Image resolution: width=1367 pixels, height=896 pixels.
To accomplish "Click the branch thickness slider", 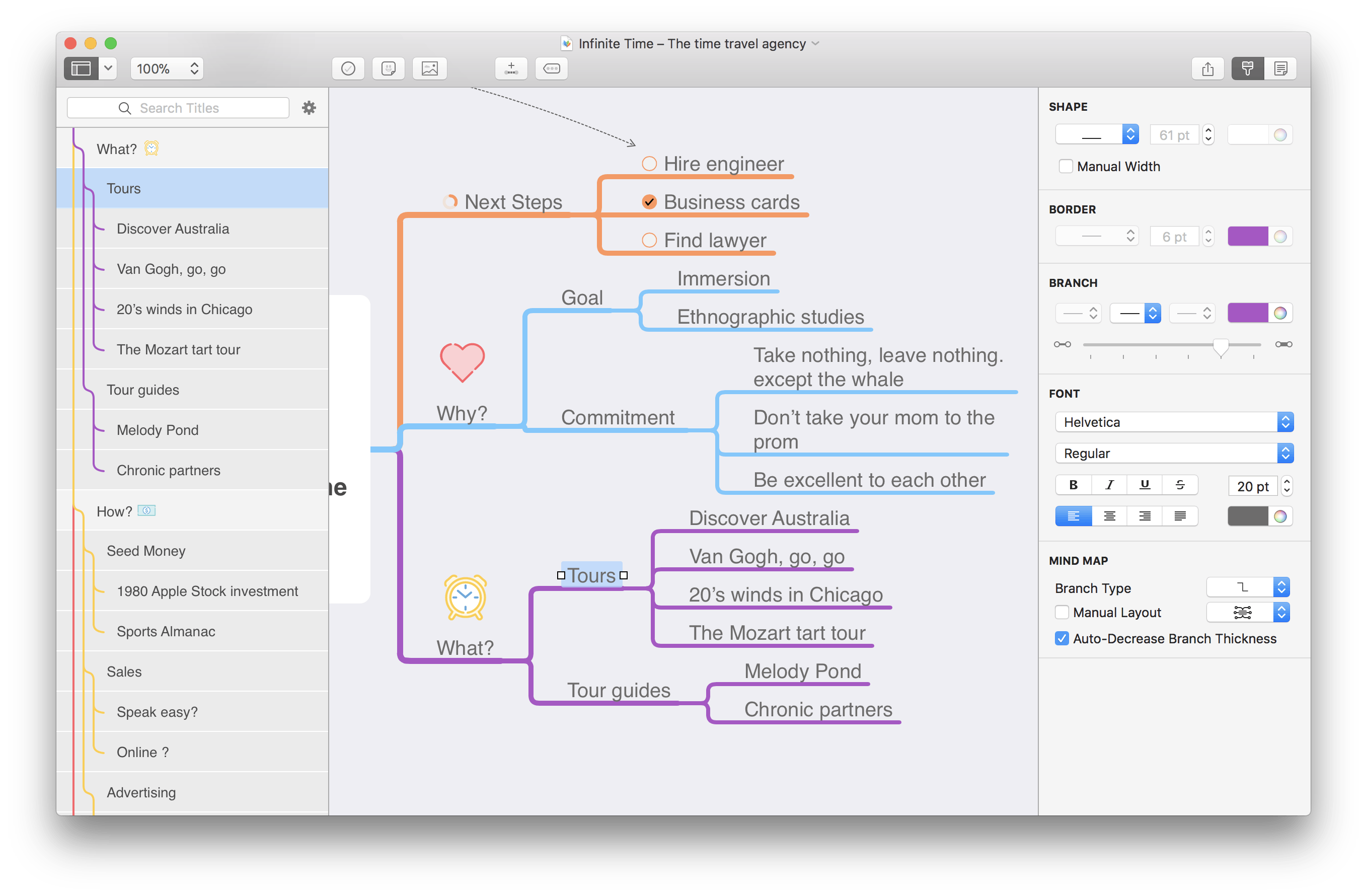I will 1172,345.
